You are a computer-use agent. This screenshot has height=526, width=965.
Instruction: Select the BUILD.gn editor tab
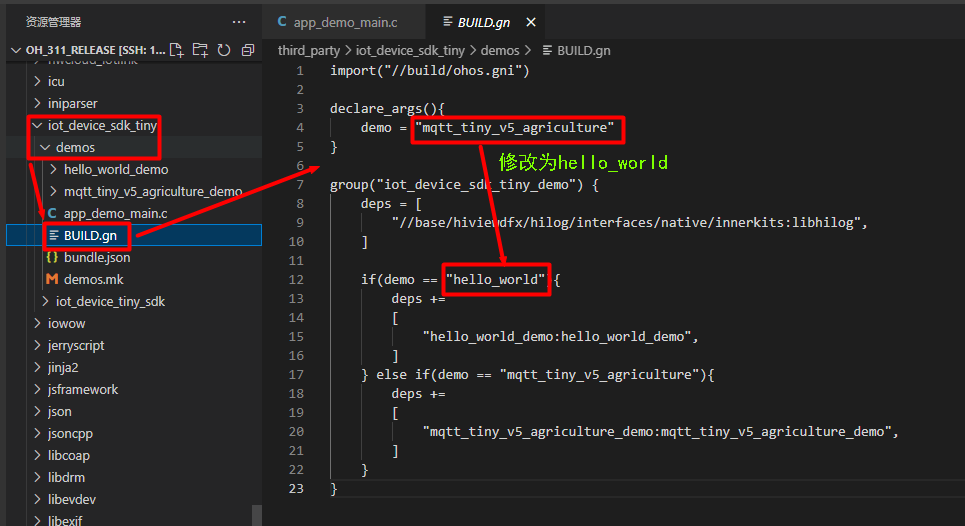[484, 22]
